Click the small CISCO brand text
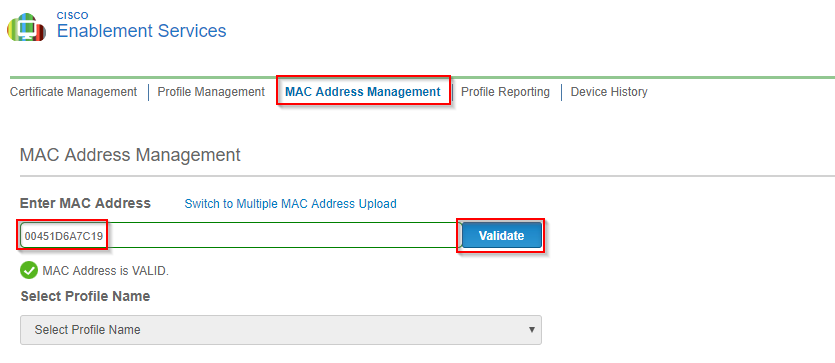 tap(72, 15)
